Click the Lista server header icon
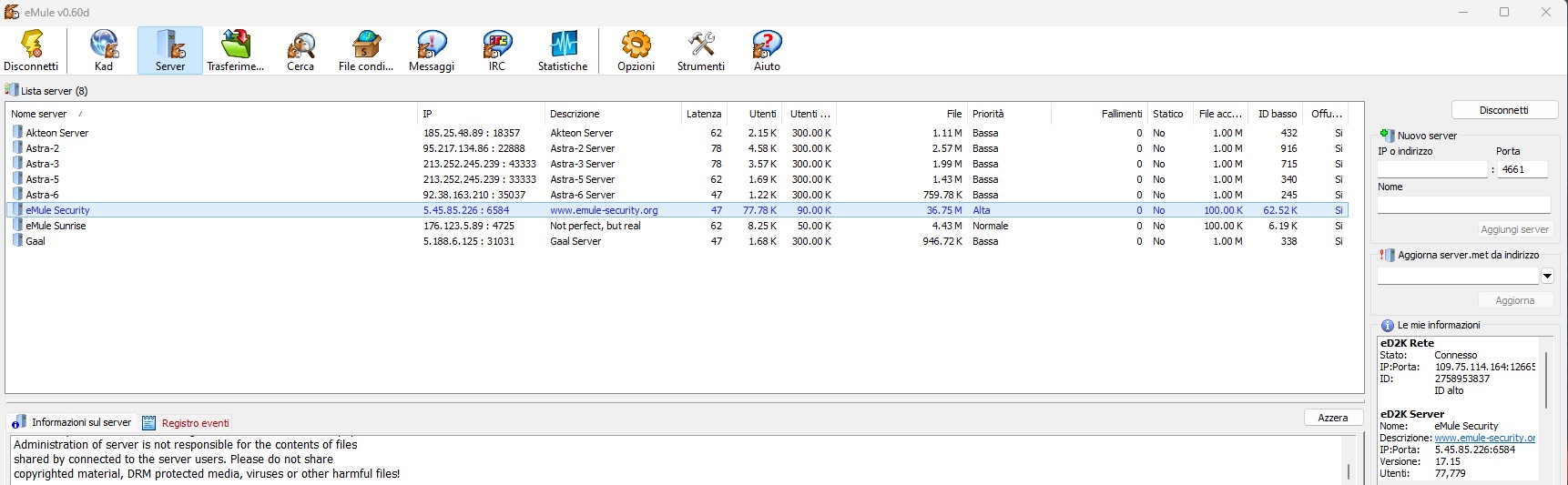This screenshot has width=1568, height=485. click(x=11, y=90)
